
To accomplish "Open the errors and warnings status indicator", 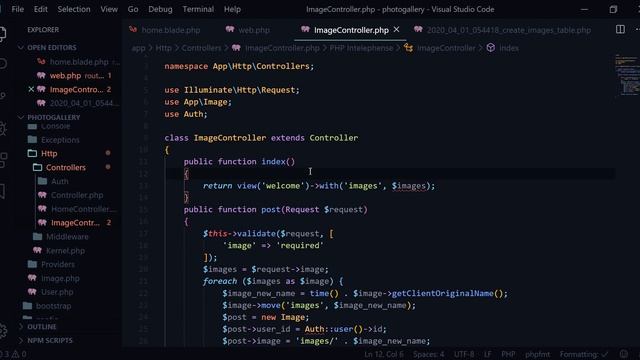I will coord(13,354).
